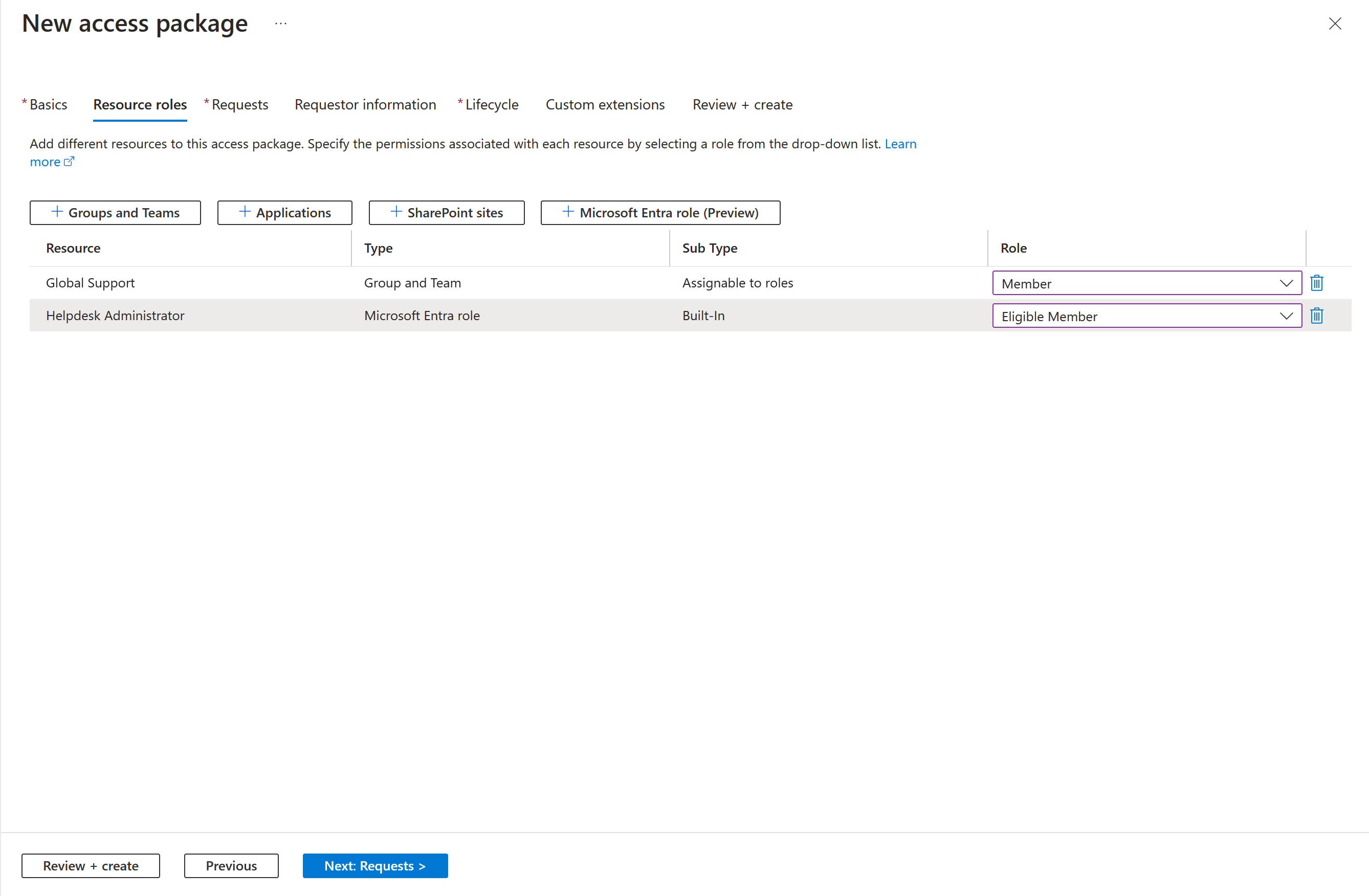Select the Requests tab

[x=239, y=104]
